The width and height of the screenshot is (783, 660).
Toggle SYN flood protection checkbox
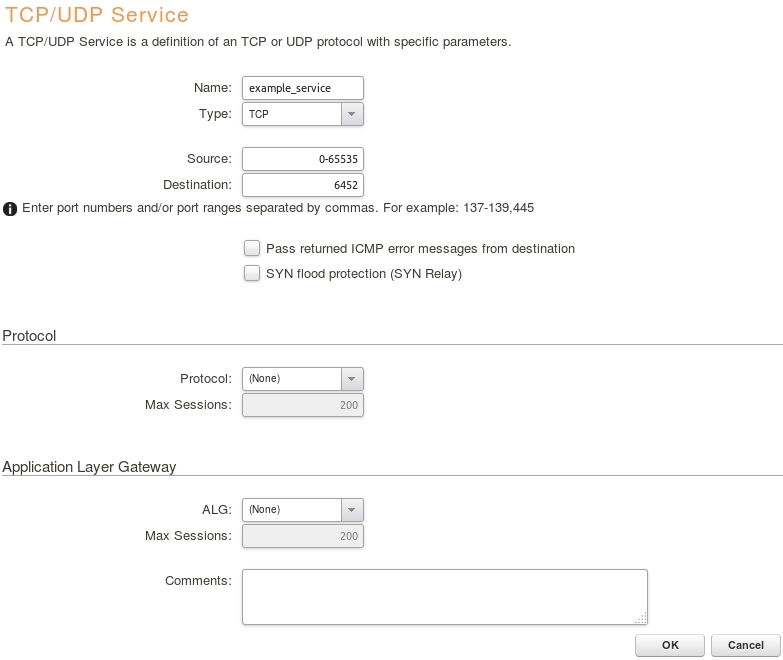(252, 273)
